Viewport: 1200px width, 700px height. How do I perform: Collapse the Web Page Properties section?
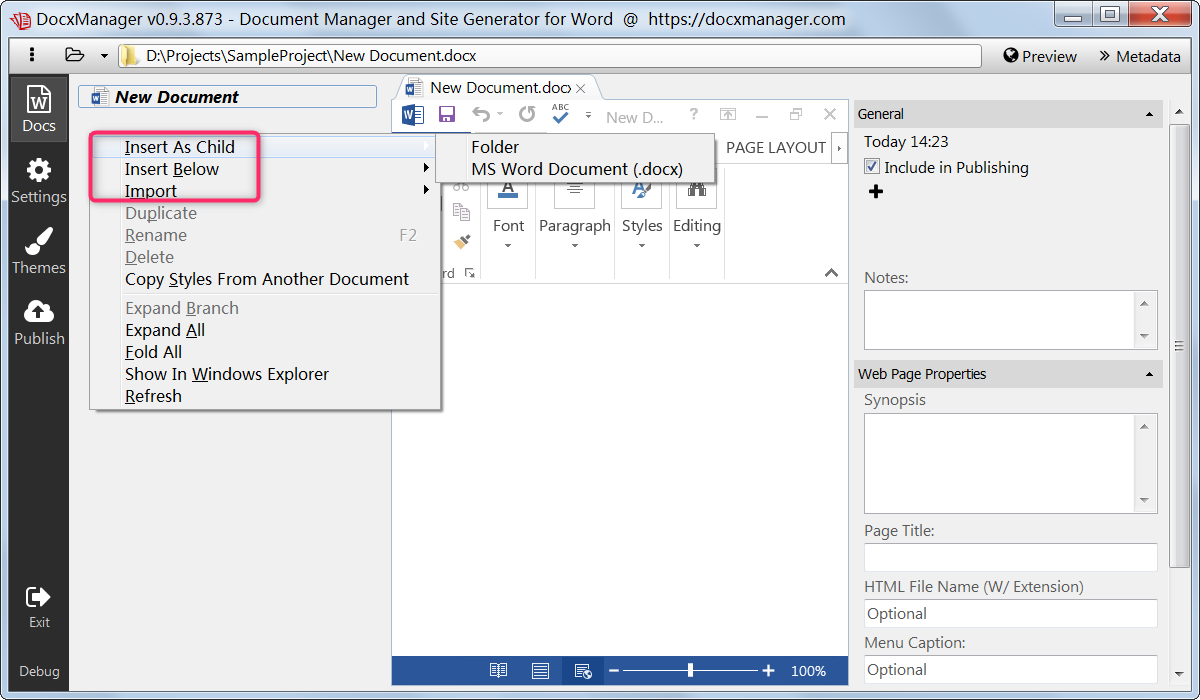click(x=1148, y=374)
